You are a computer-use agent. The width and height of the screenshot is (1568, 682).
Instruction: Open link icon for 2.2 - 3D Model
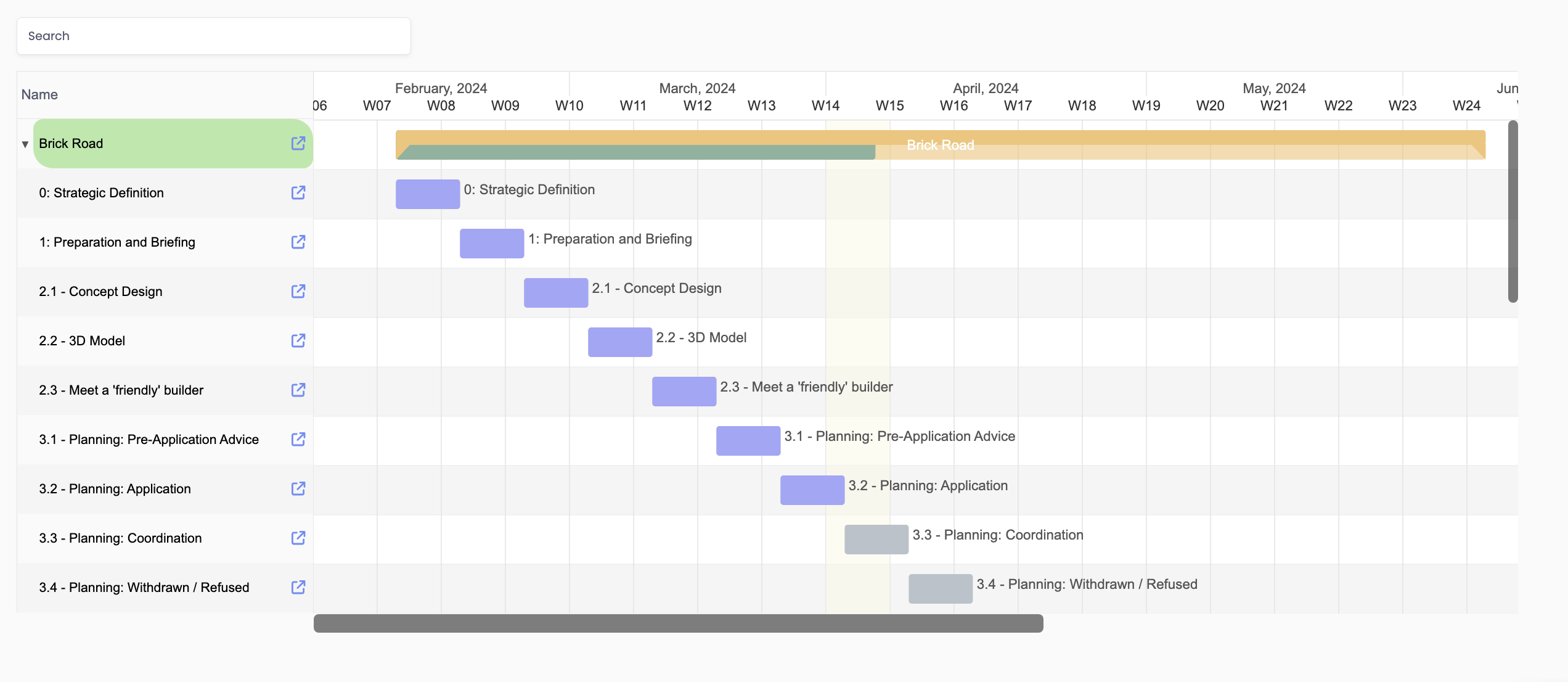pos(298,340)
